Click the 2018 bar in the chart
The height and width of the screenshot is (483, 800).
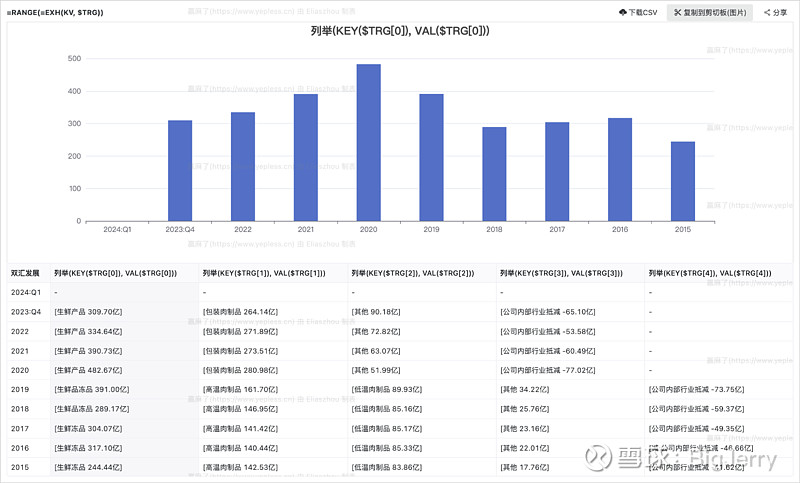(x=494, y=174)
